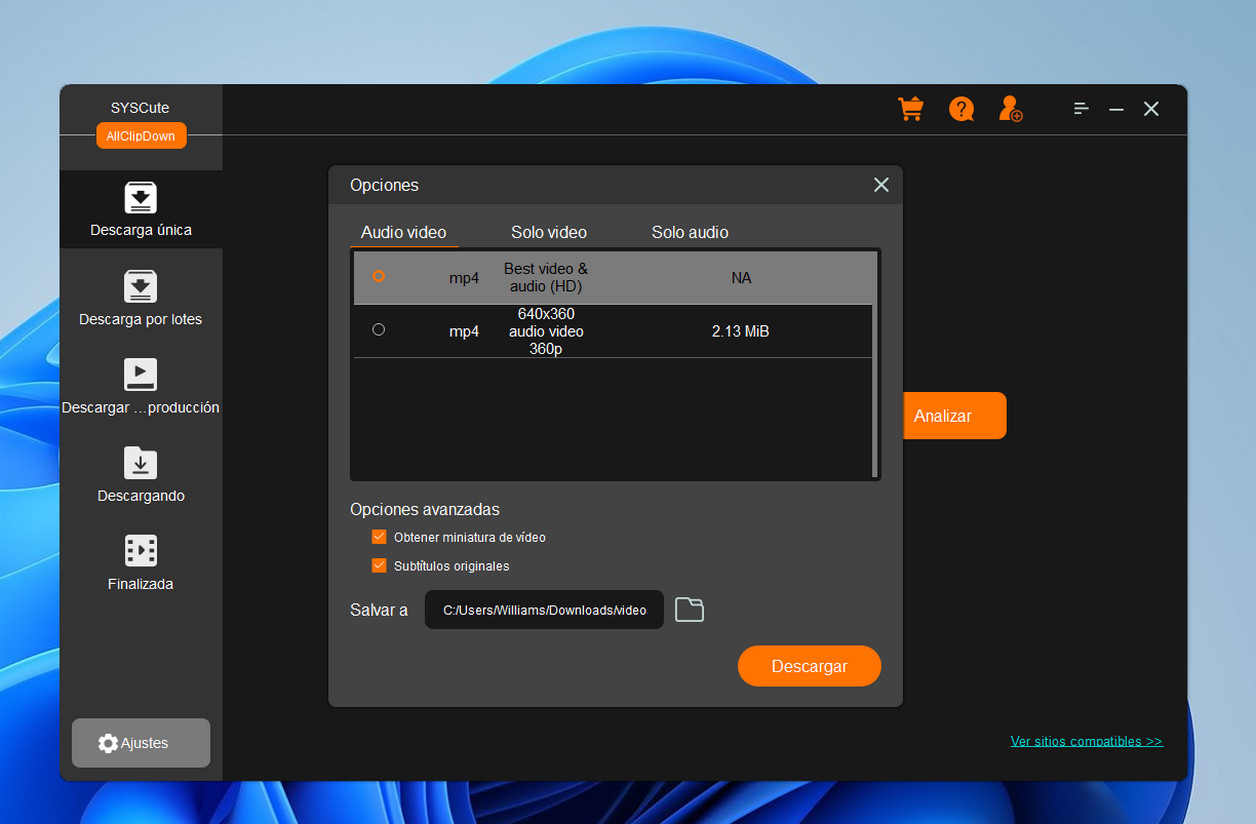1256x824 pixels.
Task: Open the hamburger menu icon in title bar
Action: pyautogui.click(x=1081, y=109)
